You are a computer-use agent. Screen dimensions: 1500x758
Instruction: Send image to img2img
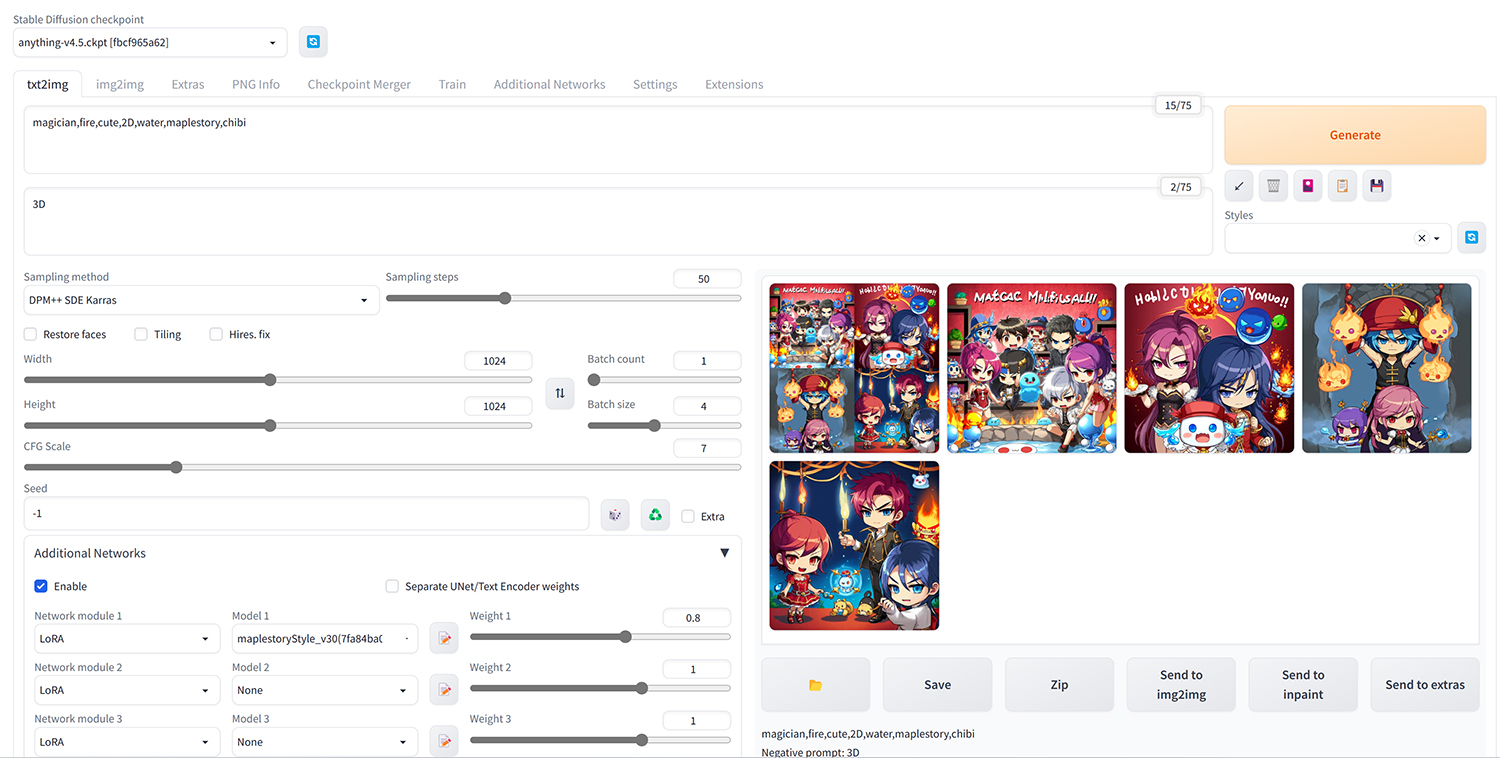tap(1181, 685)
